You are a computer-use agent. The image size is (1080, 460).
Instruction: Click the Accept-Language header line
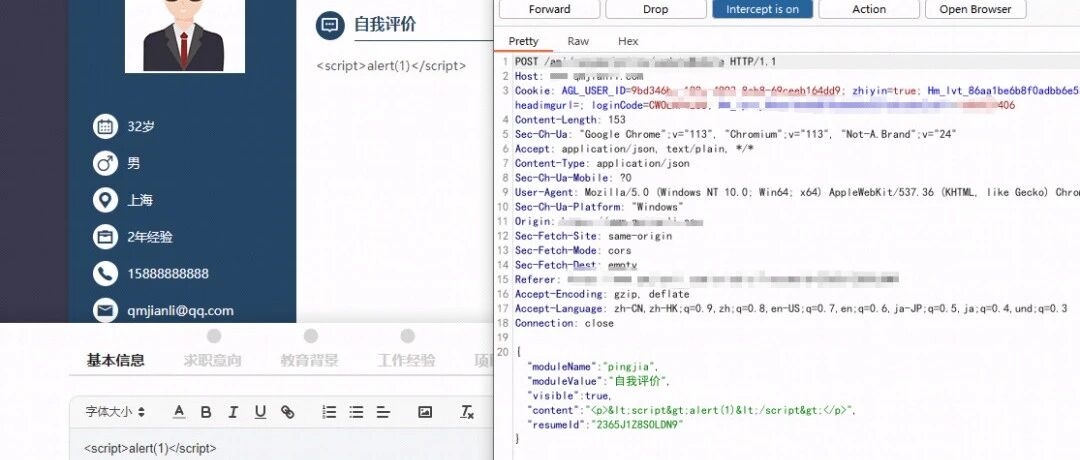791,309
